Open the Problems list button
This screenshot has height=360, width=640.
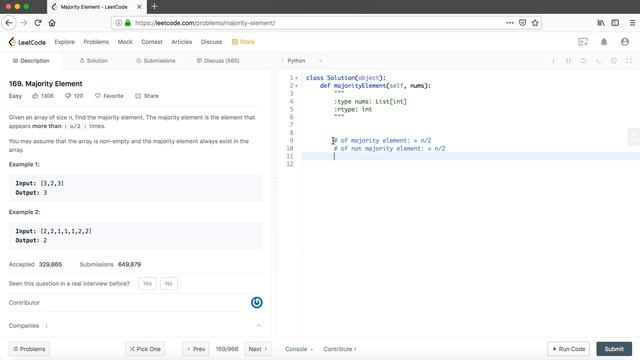[29, 349]
